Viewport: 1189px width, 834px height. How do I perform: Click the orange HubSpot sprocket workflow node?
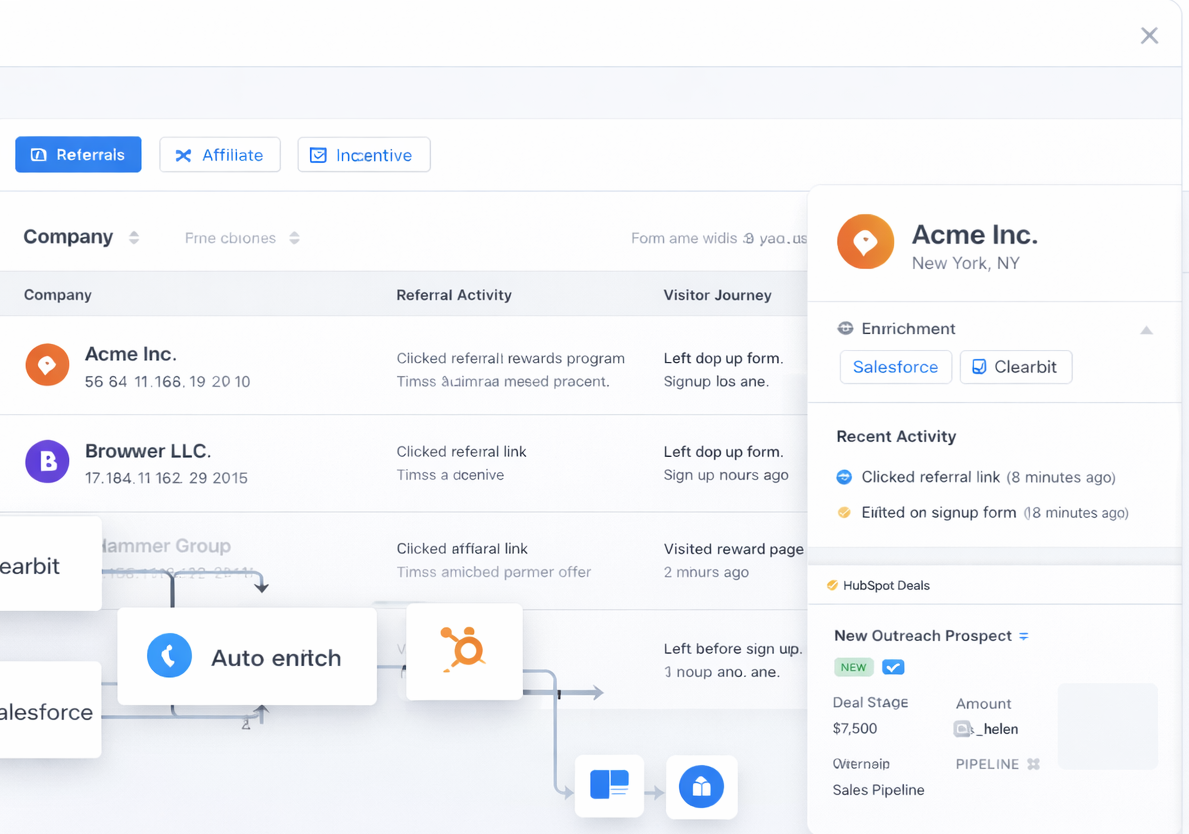pyautogui.click(x=464, y=650)
